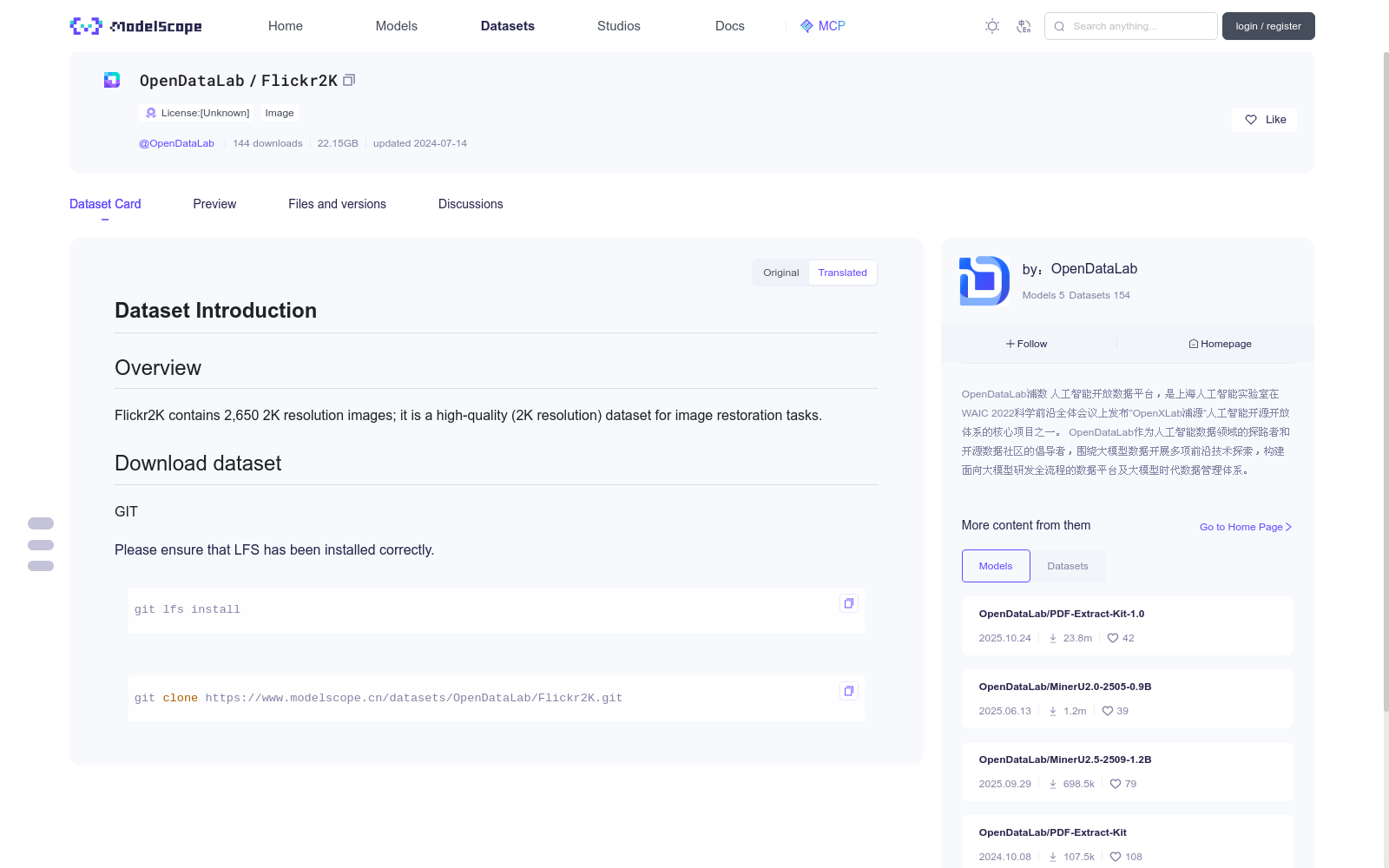Click download icon for PDF-Extract-Kit-1.0
Screen dimensions: 1389x868
click(1053, 638)
